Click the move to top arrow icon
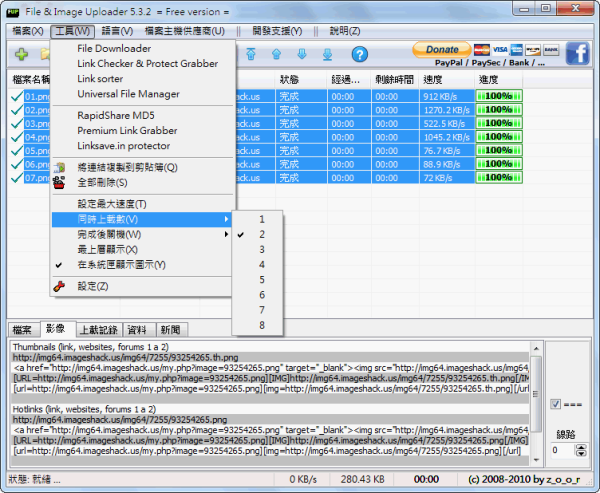The width and height of the screenshot is (600, 493). (251, 54)
